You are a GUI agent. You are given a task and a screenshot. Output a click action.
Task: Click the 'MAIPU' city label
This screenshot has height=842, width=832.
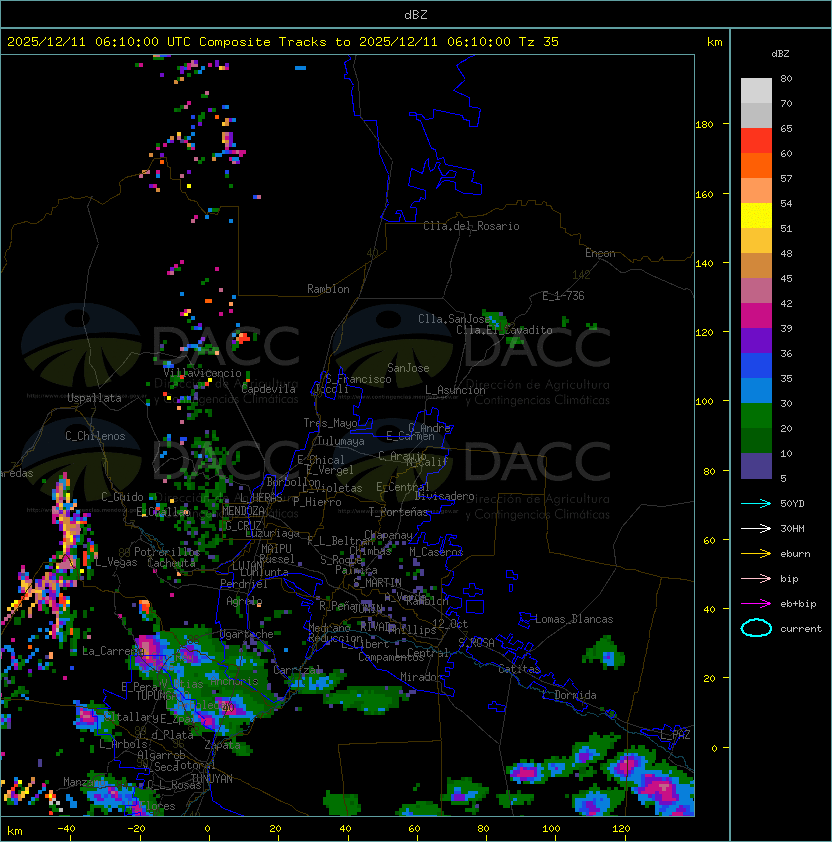click(x=276, y=549)
